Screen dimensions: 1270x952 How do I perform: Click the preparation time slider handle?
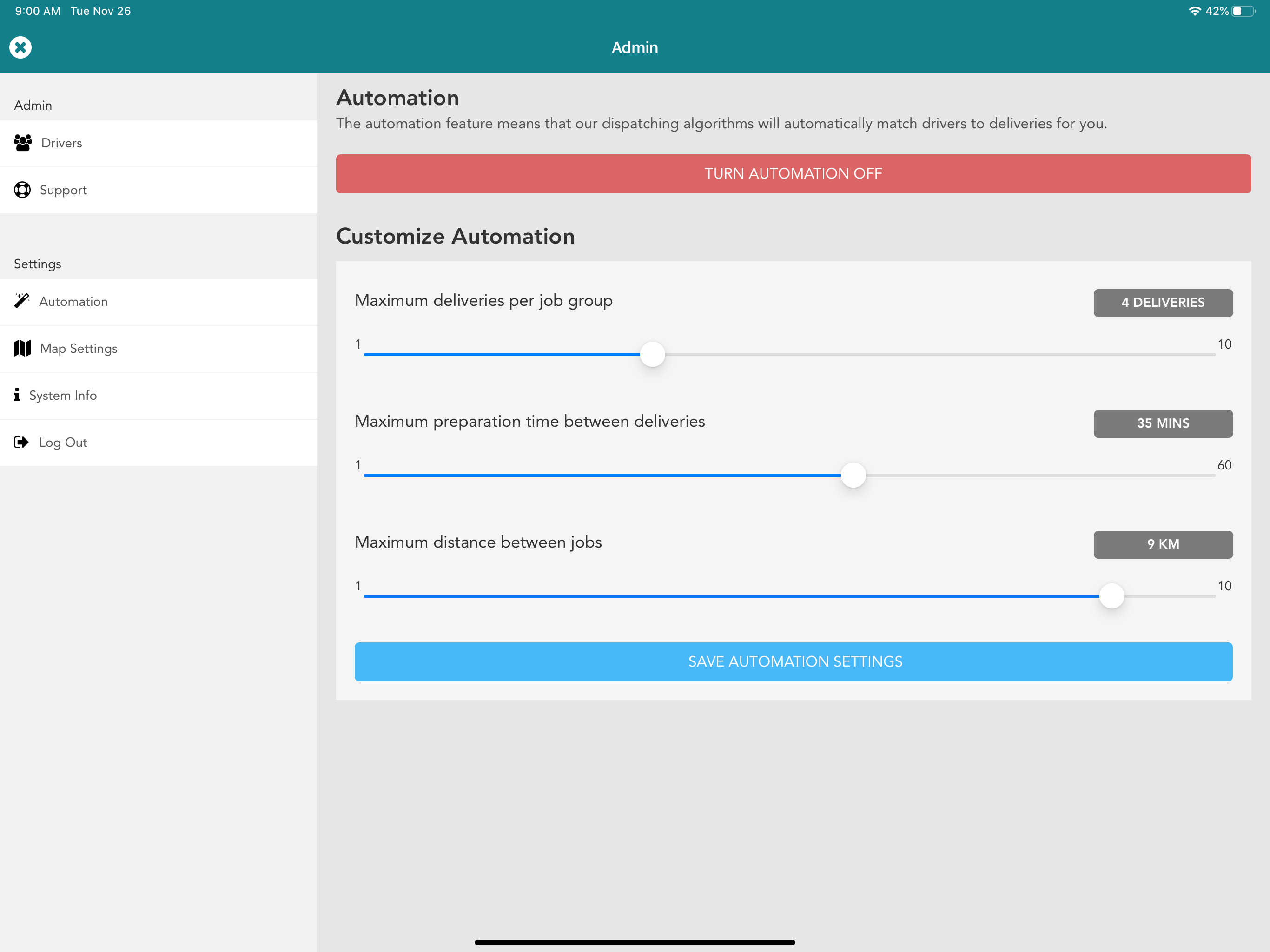[853, 475]
